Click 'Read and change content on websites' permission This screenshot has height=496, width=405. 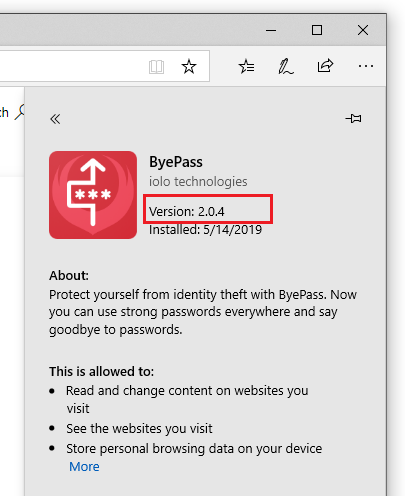(187, 399)
